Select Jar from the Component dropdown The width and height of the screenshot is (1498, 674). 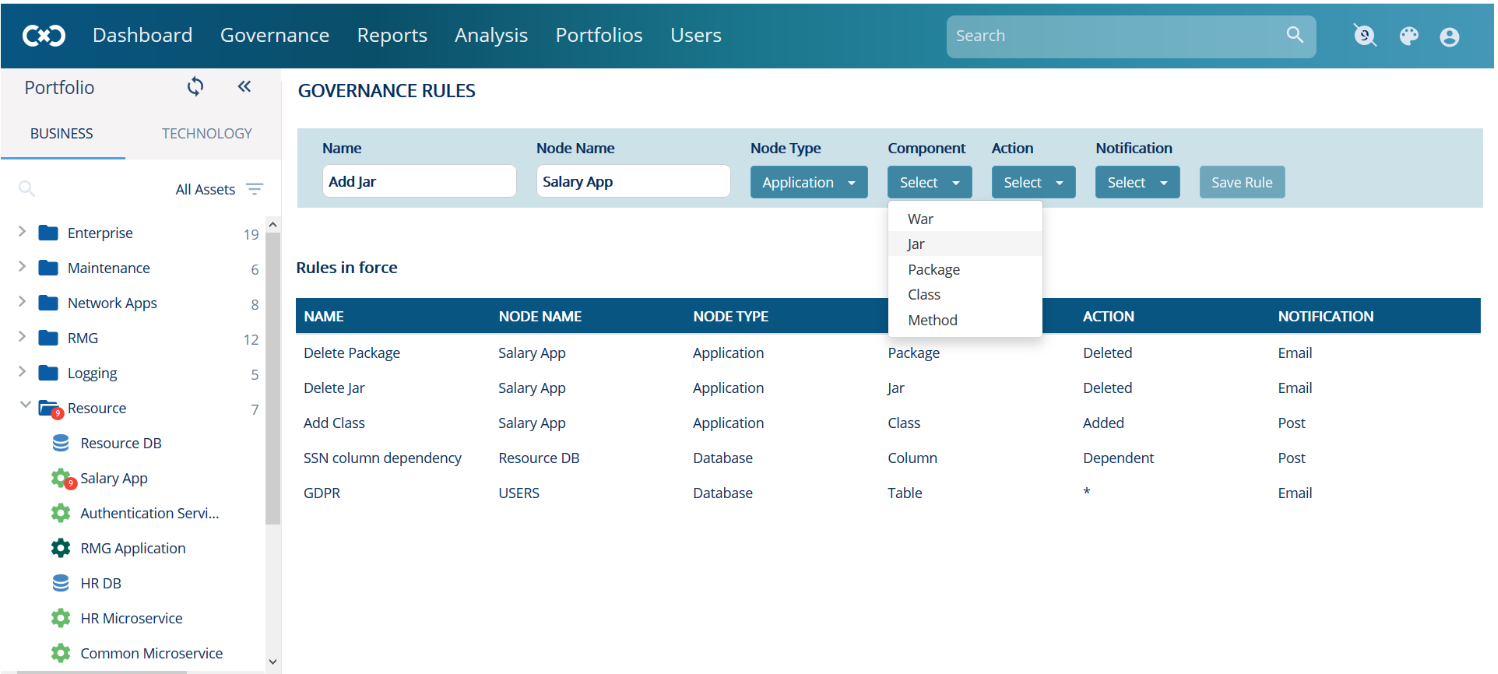(915, 243)
